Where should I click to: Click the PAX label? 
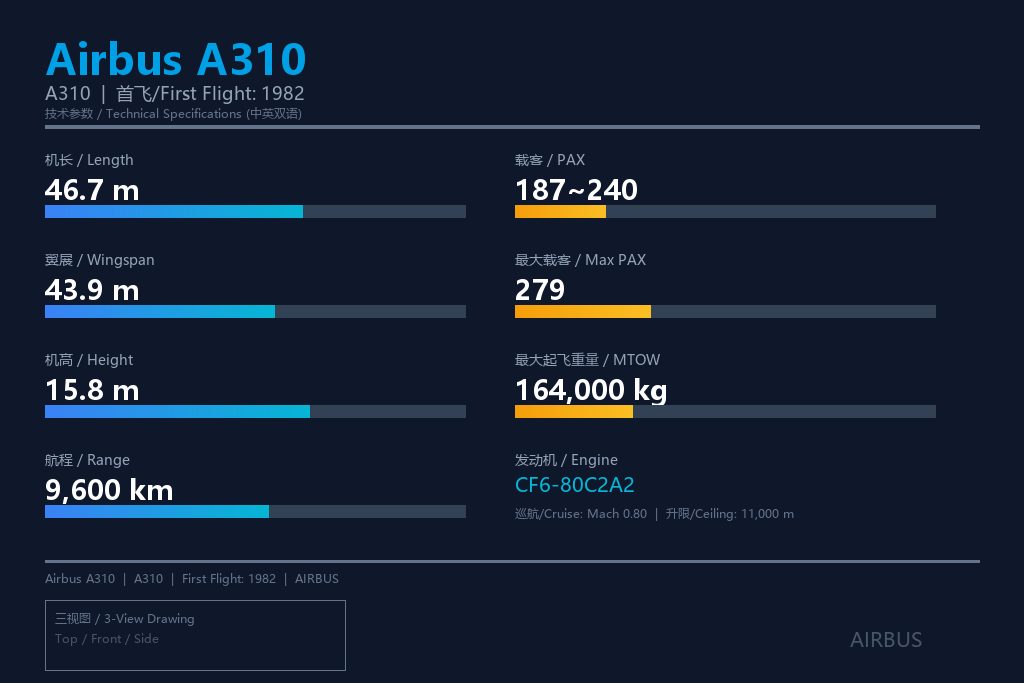point(550,160)
